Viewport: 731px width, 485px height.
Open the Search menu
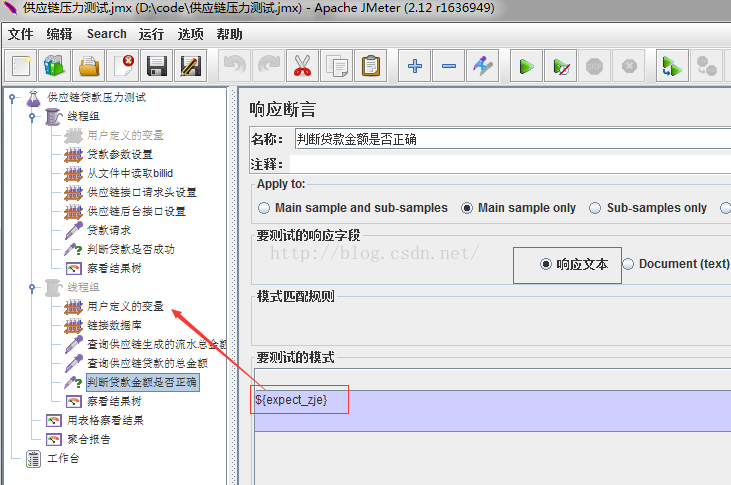tap(107, 34)
